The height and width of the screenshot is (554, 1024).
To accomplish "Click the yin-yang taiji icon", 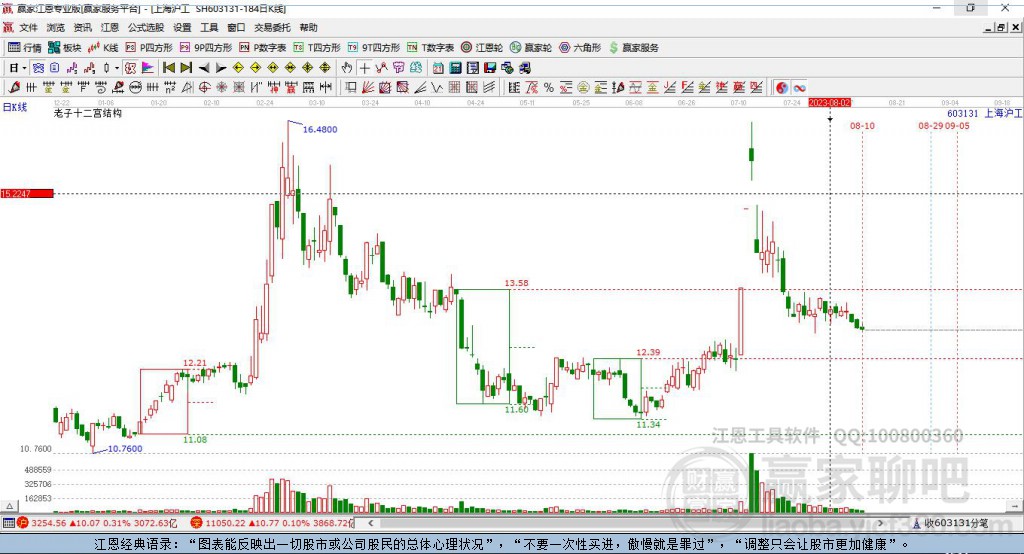I will (x=782, y=88).
